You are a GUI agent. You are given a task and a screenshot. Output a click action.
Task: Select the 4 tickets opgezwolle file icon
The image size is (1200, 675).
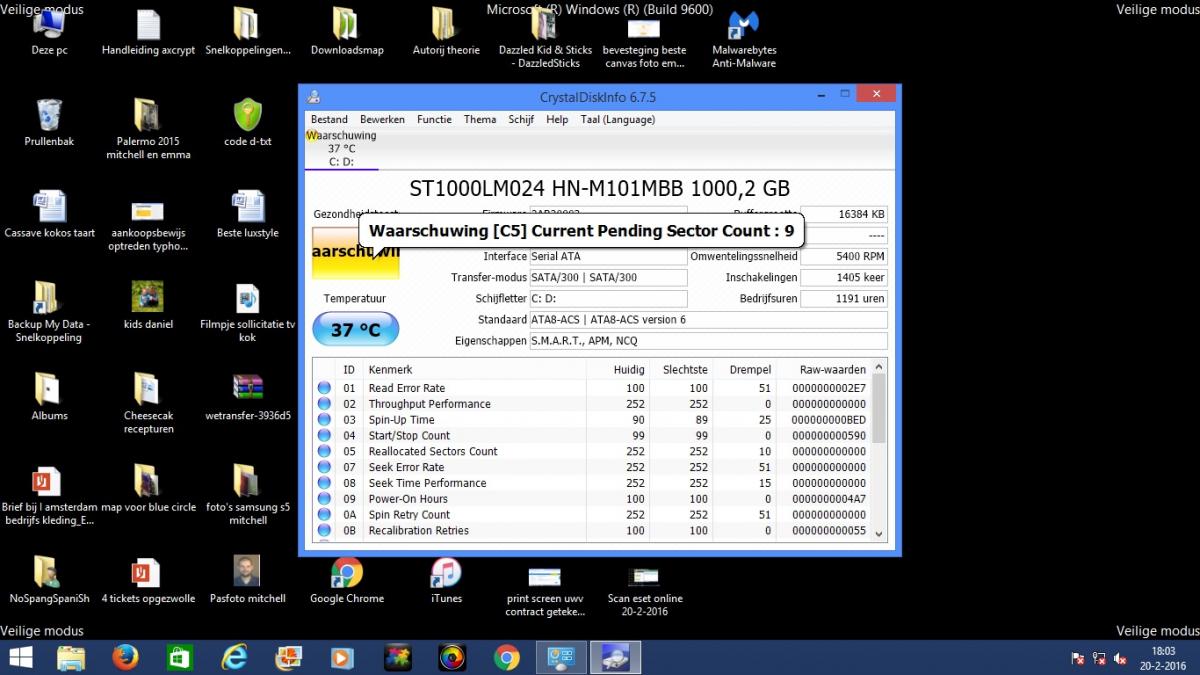(x=148, y=581)
